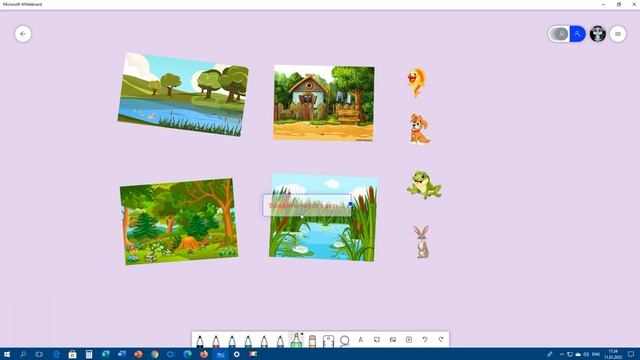The width and height of the screenshot is (640, 360).
Task: Select the lake landscape picture
Action: [x=183, y=94]
